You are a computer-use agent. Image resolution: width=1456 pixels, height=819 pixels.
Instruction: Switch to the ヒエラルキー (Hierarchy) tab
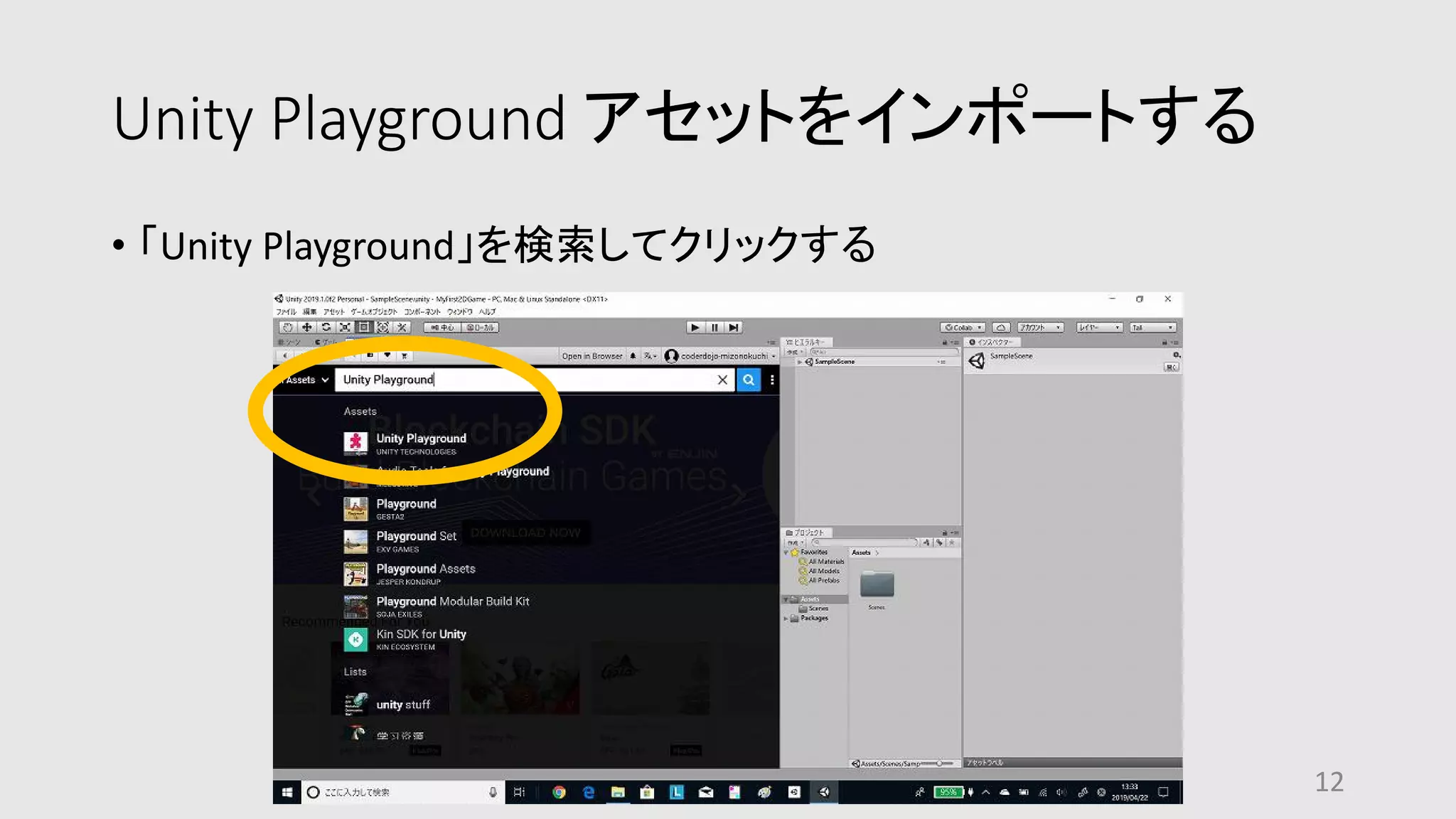click(808, 342)
